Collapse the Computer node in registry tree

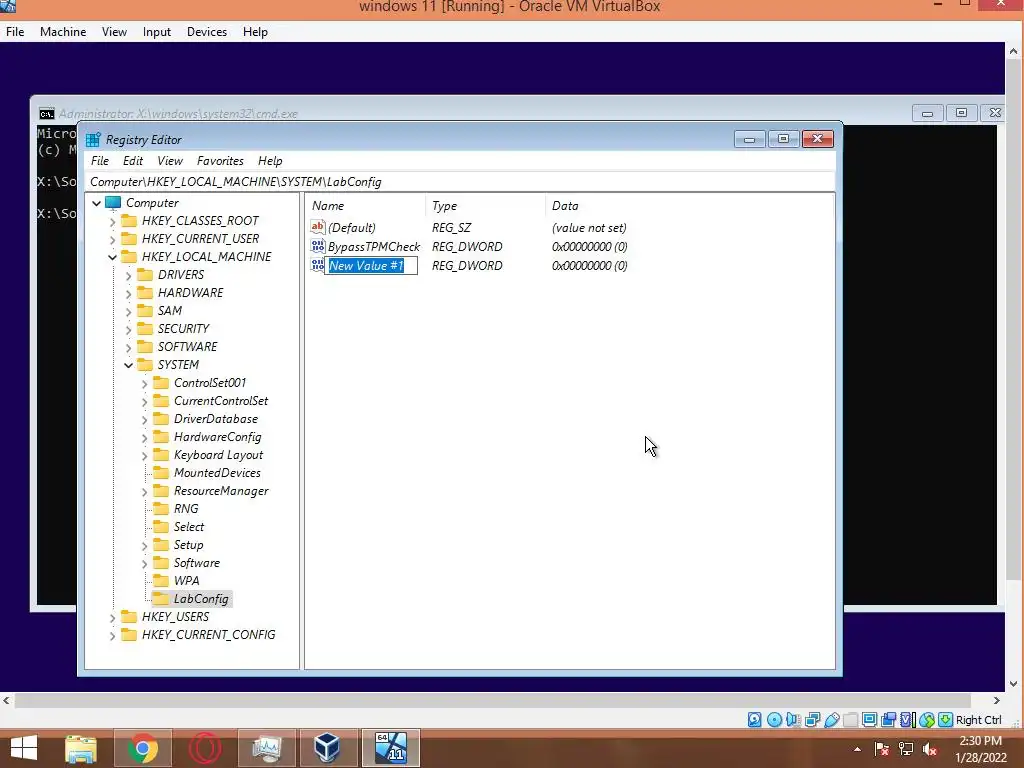click(x=97, y=203)
